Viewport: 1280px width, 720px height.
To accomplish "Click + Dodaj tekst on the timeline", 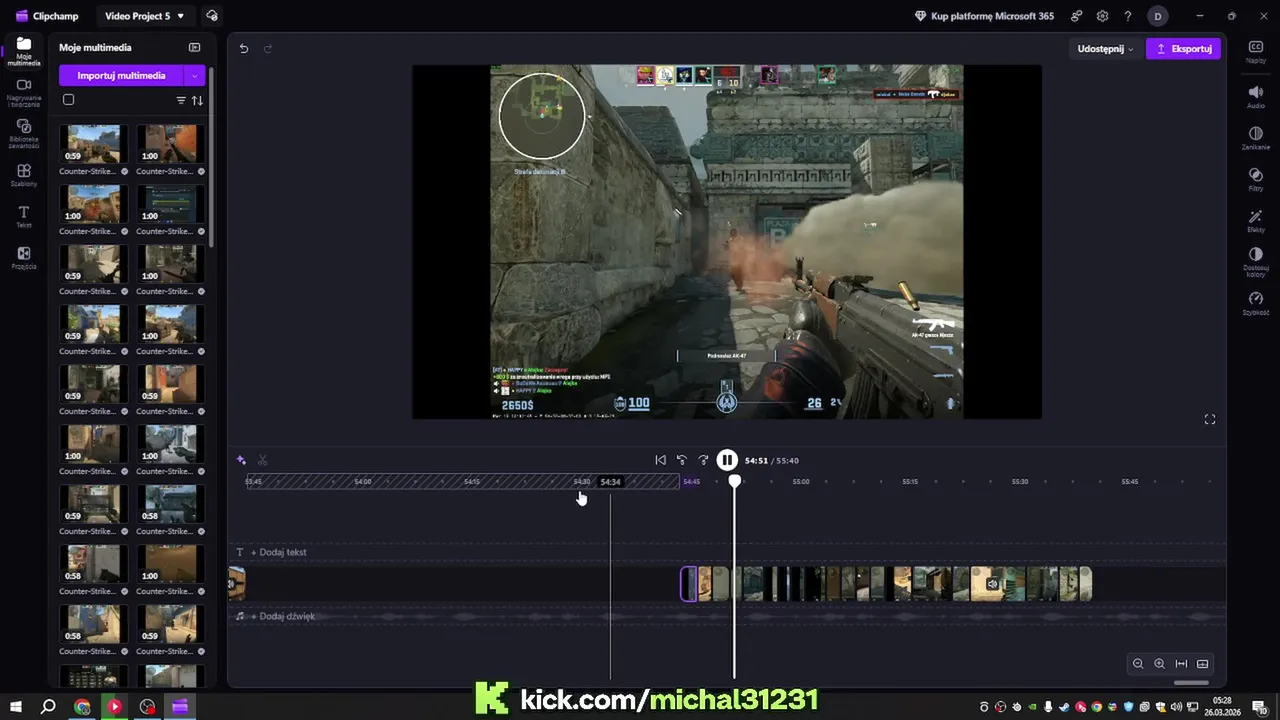I will pos(279,552).
